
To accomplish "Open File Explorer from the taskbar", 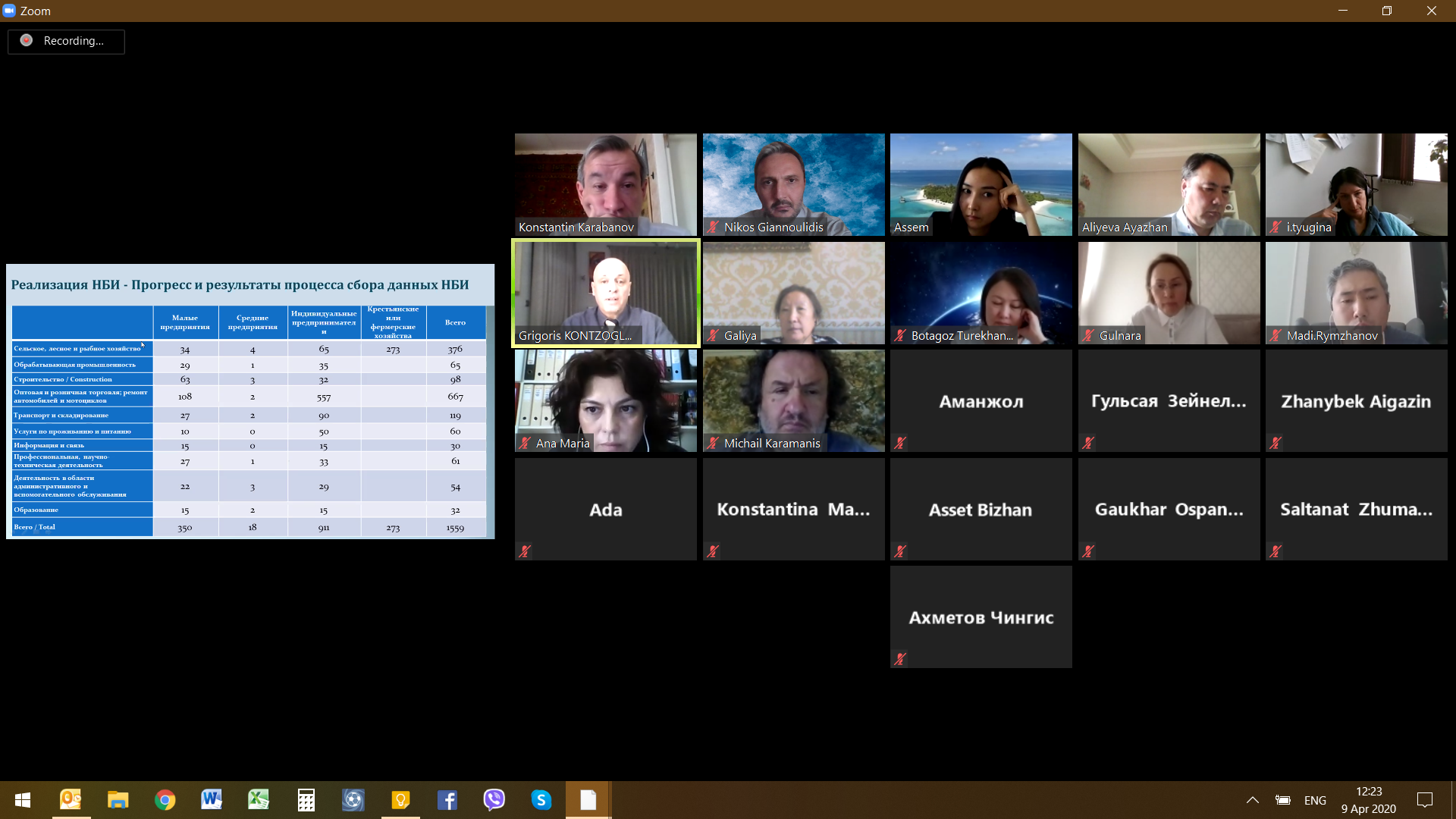I will coord(118,800).
